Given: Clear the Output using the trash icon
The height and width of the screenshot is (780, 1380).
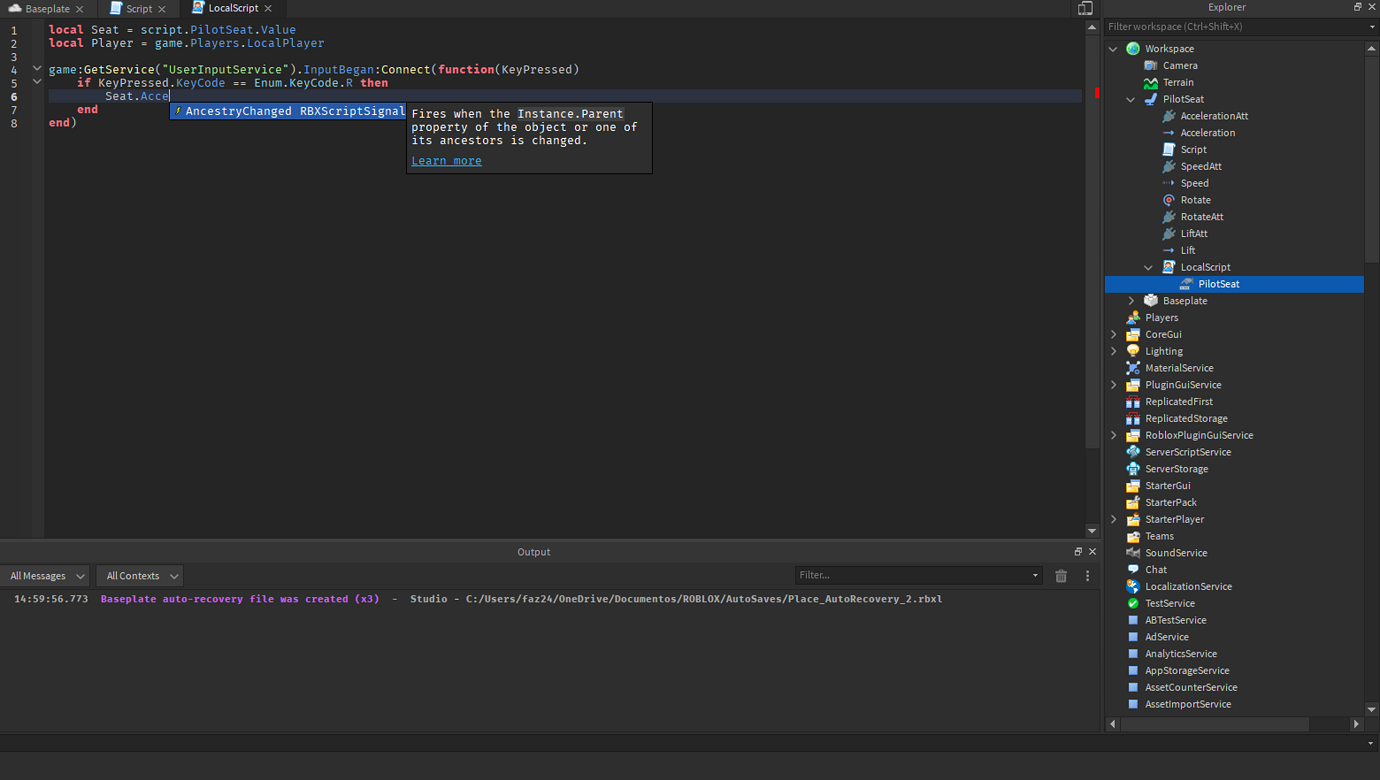Looking at the screenshot, I should click(x=1061, y=575).
